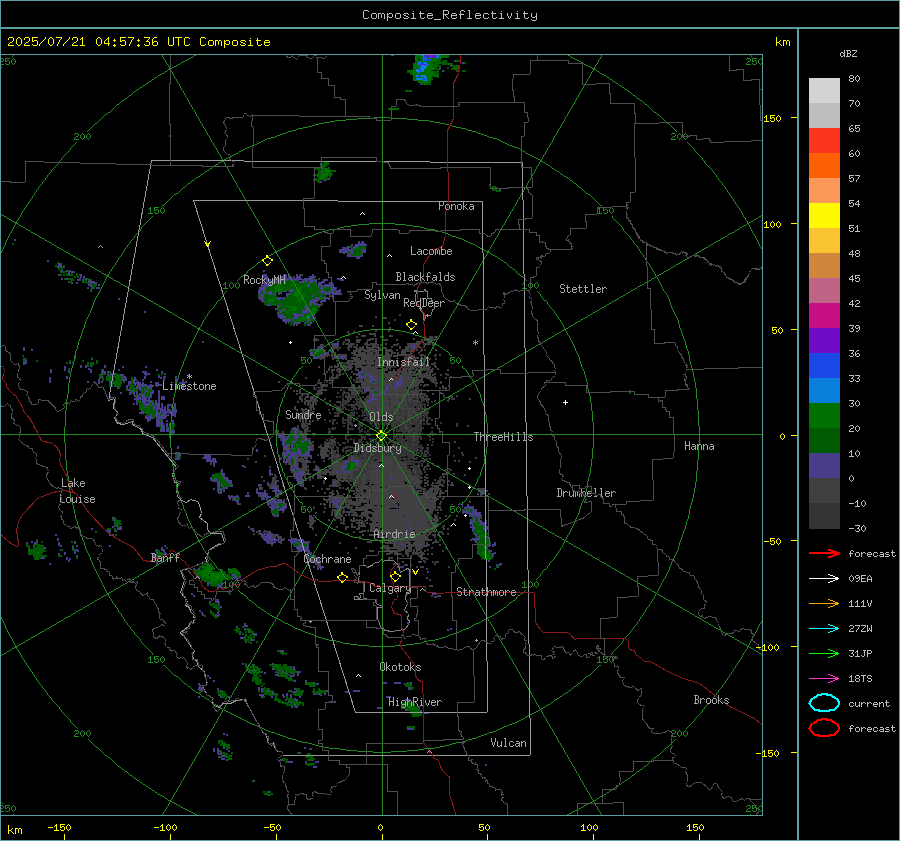Click the Innisfail city label

point(403,362)
